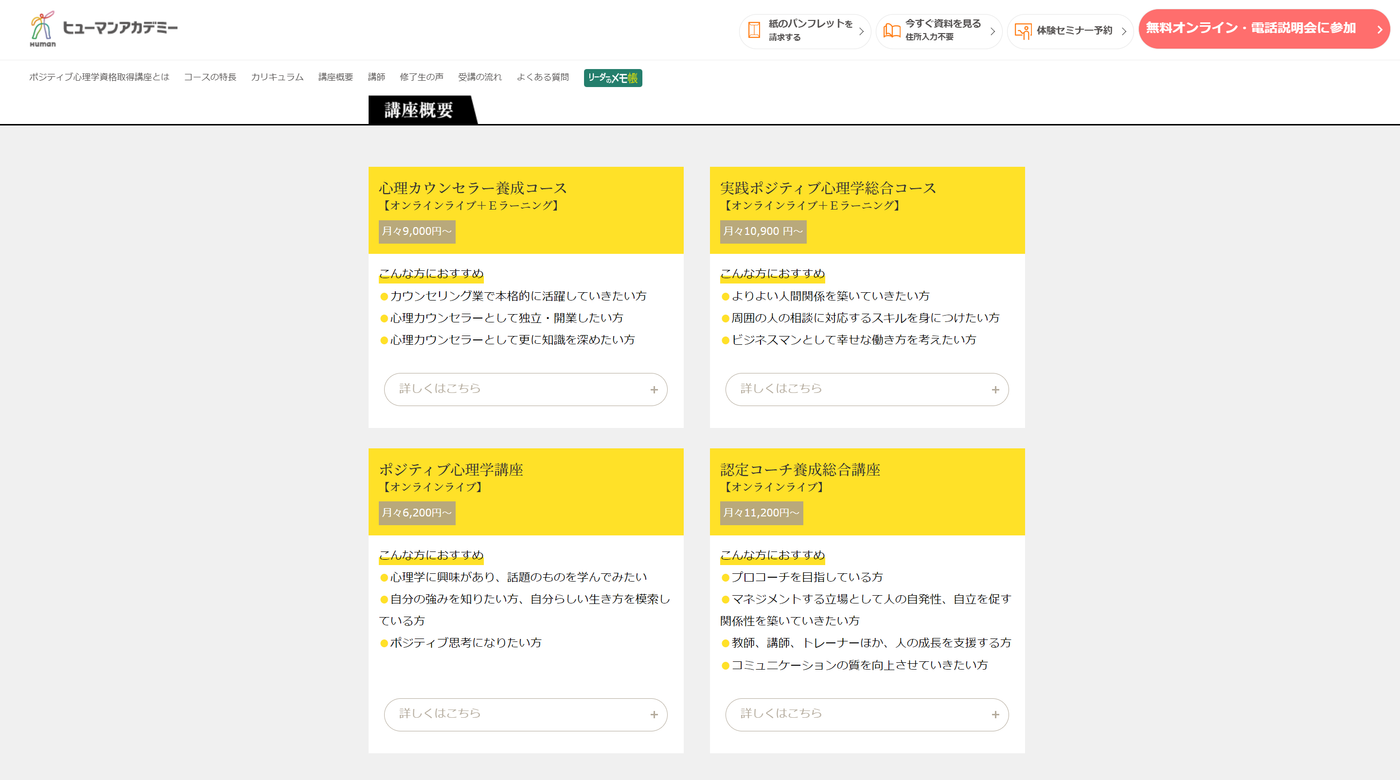
Task: Click the 月々10,900 円～ price tag
Action: [x=763, y=232]
